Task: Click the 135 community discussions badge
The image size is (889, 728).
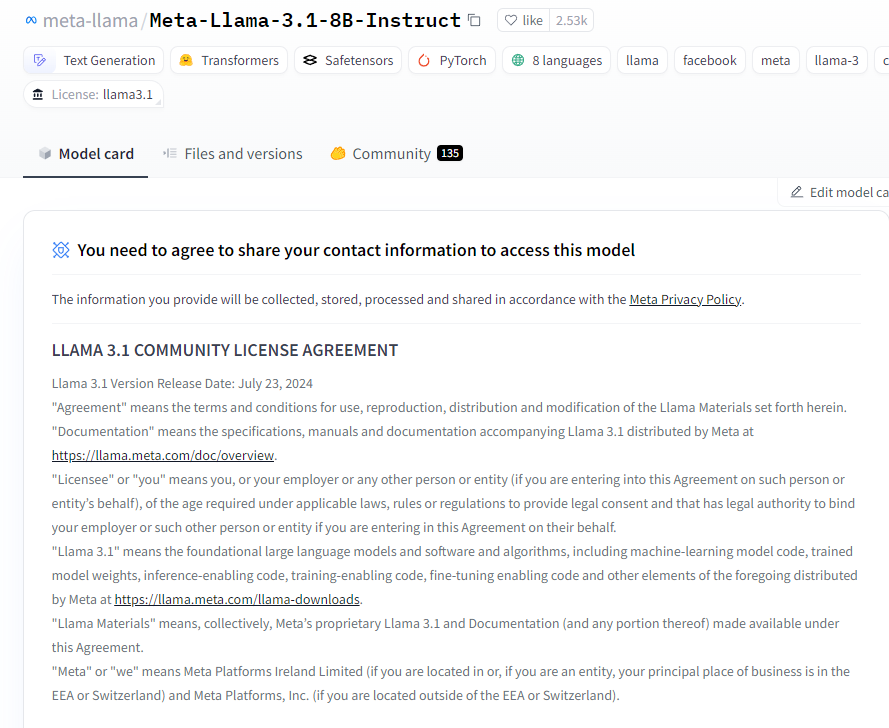Action: 450,153
